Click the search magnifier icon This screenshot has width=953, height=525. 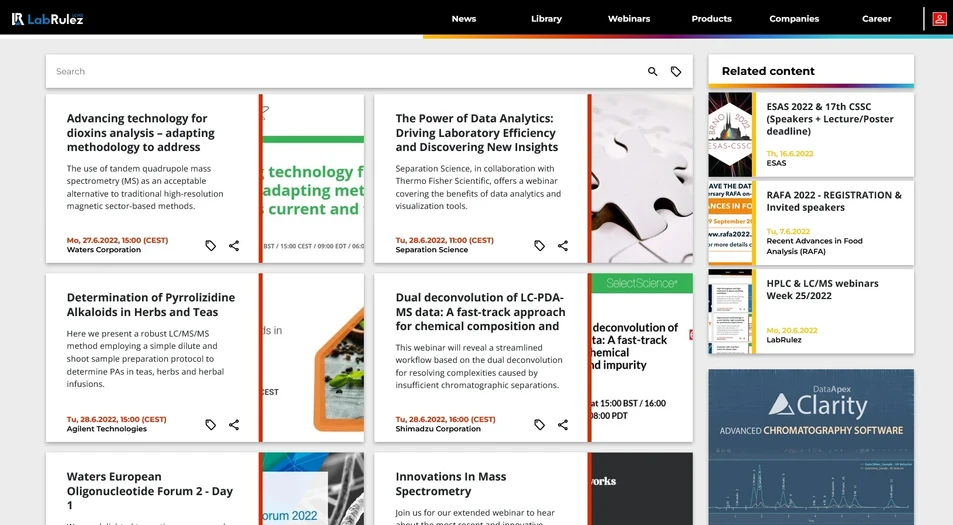coord(652,72)
